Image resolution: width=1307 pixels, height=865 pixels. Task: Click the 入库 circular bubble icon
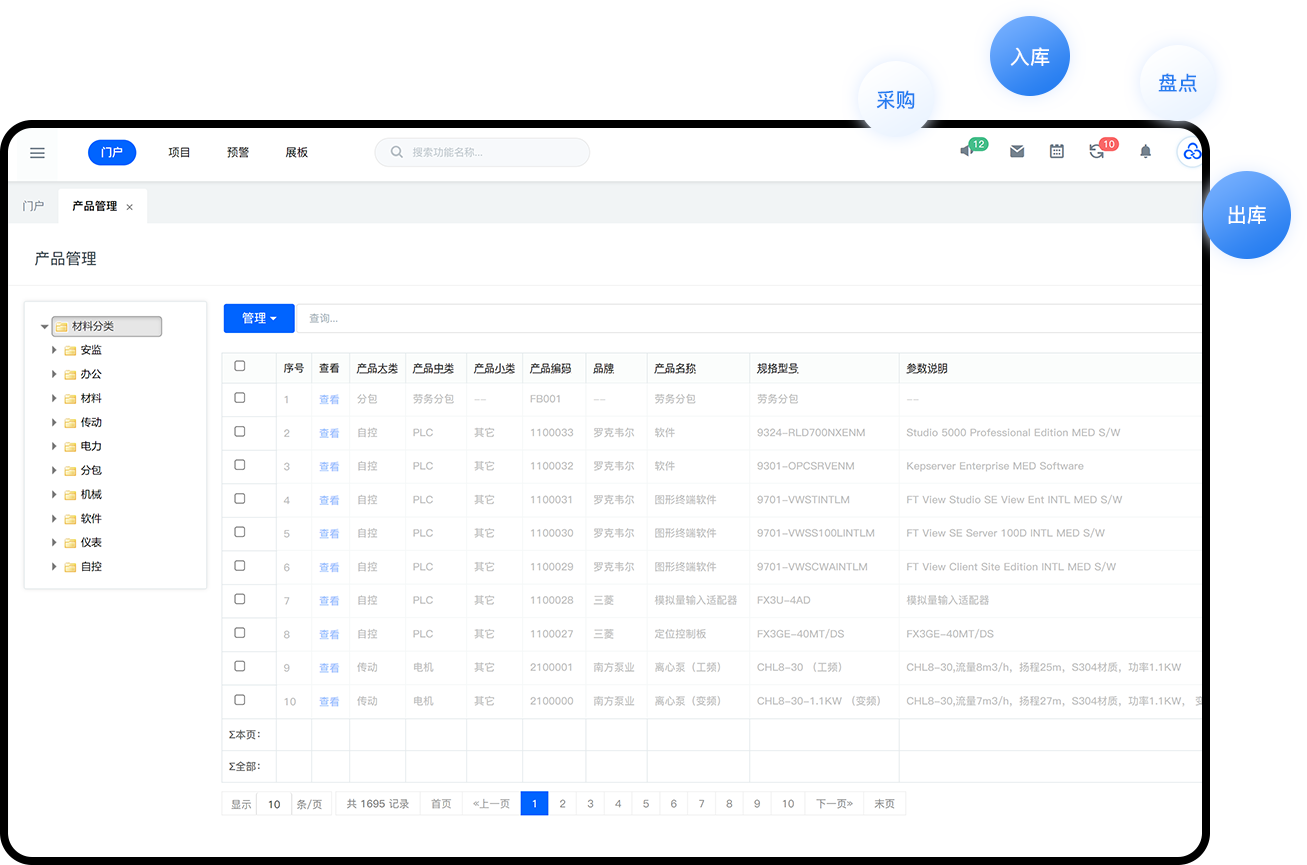pyautogui.click(x=1029, y=57)
